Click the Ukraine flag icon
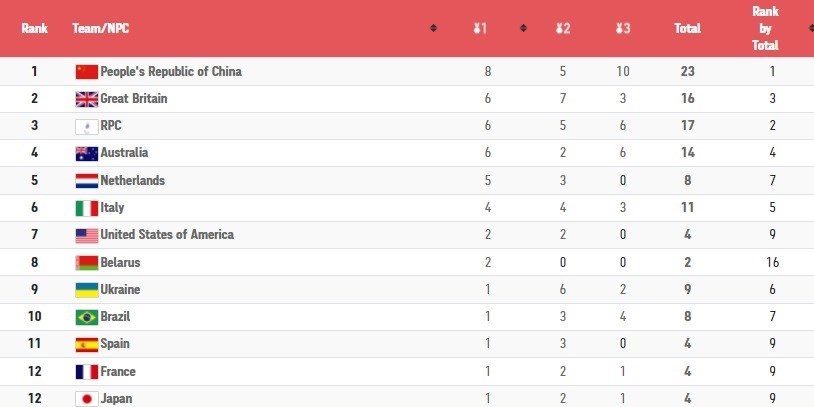The width and height of the screenshot is (814, 407). (87, 290)
